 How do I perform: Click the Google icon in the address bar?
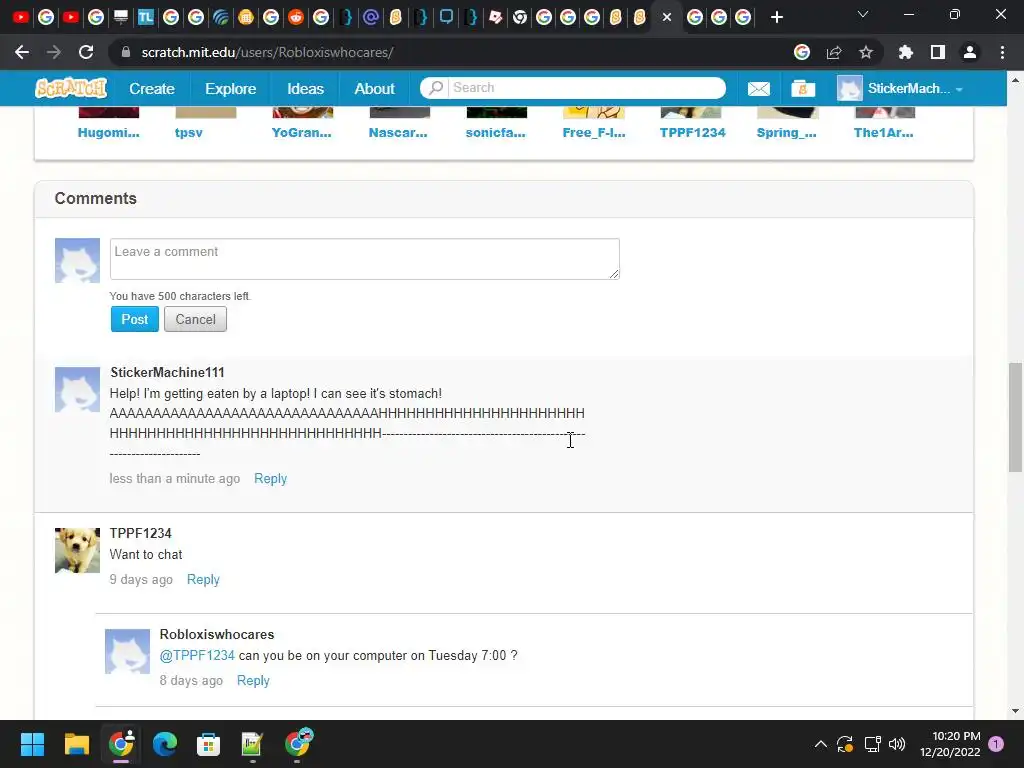801,52
